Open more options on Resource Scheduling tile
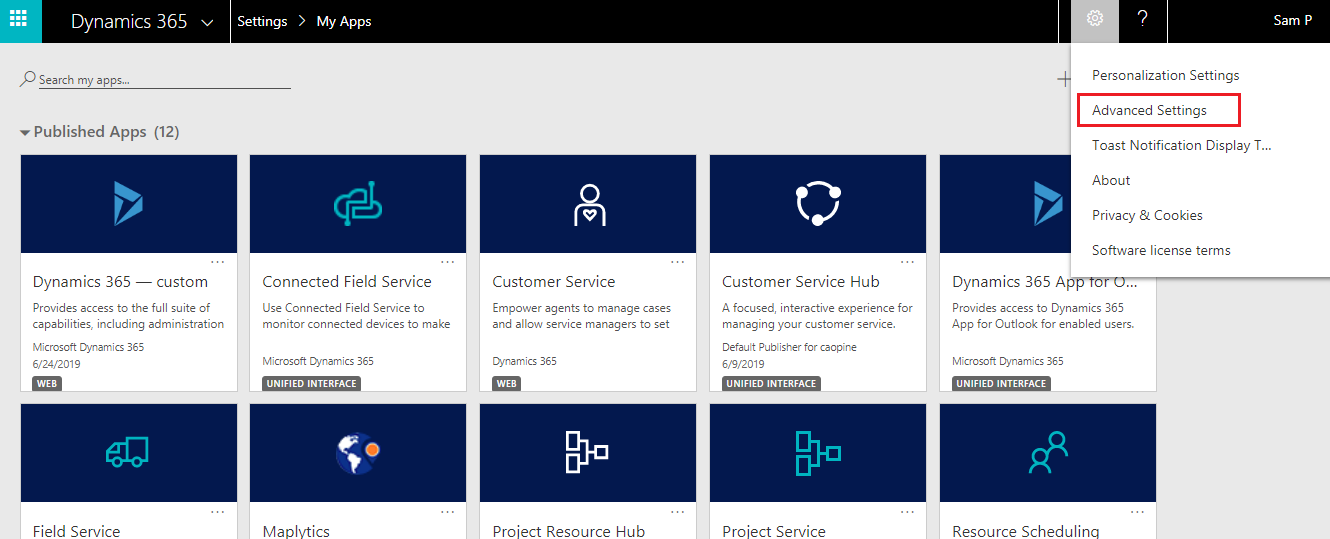Screen dimensions: 1330x539 point(1138,512)
